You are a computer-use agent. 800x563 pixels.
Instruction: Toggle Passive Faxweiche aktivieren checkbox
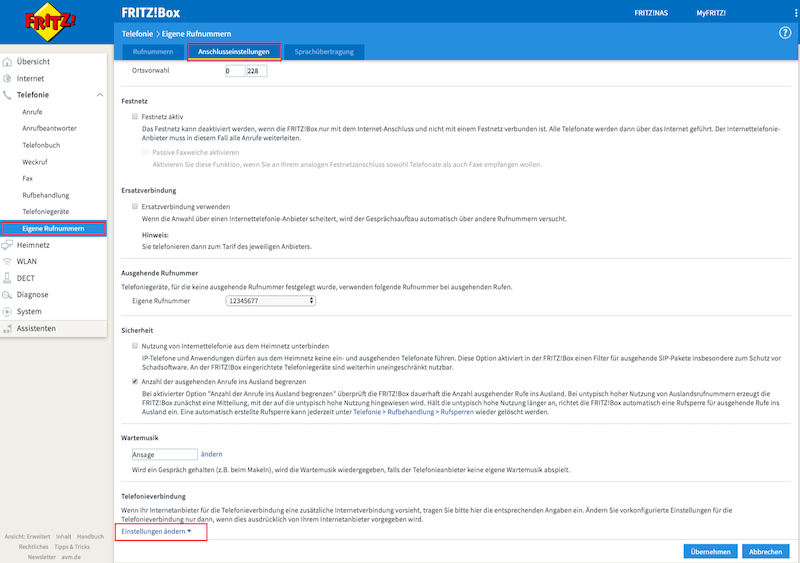[146, 152]
